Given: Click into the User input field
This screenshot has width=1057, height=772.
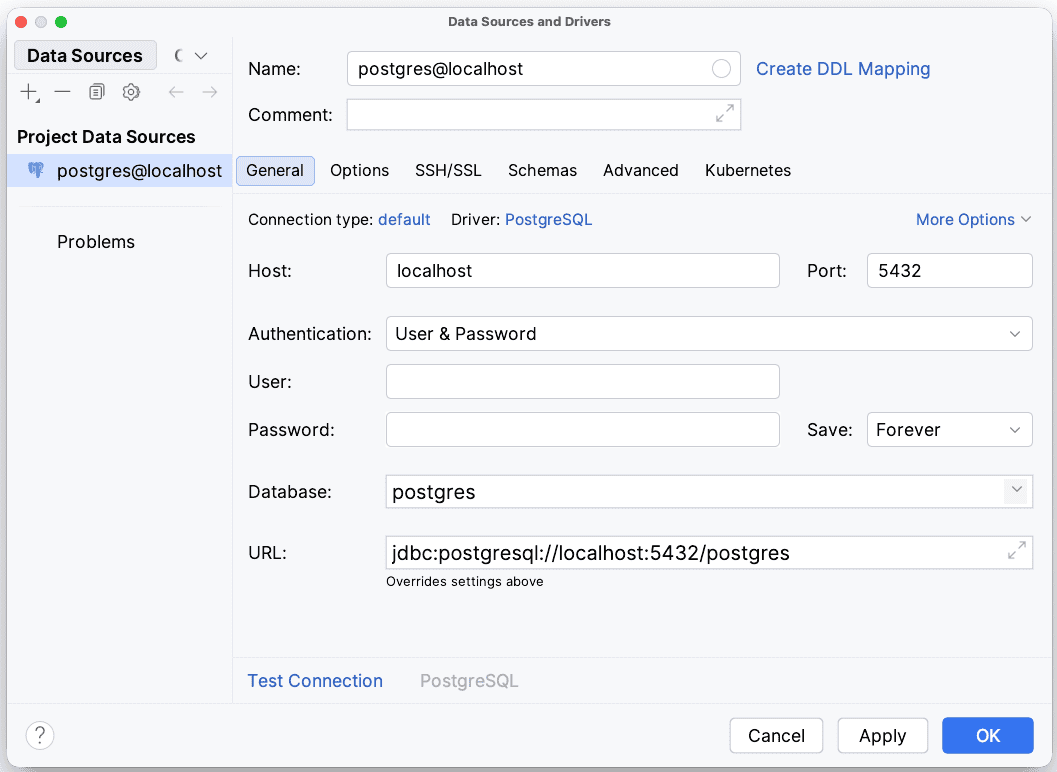Looking at the screenshot, I should click(x=582, y=382).
